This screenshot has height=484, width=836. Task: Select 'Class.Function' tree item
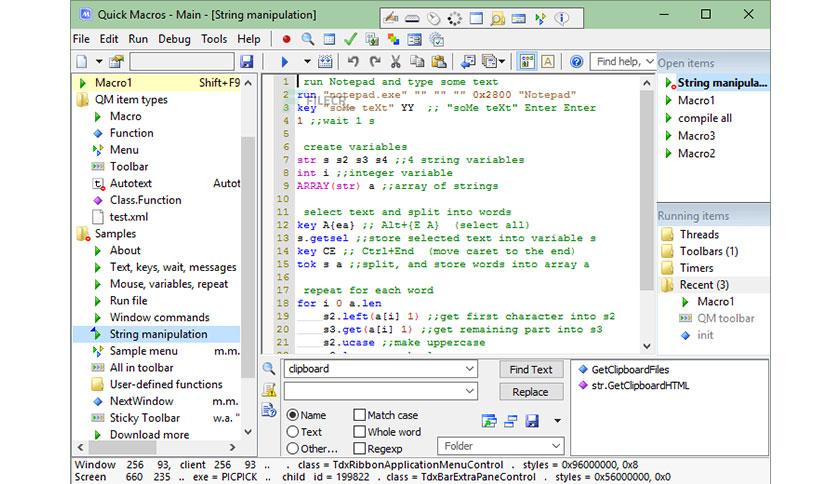(x=146, y=200)
